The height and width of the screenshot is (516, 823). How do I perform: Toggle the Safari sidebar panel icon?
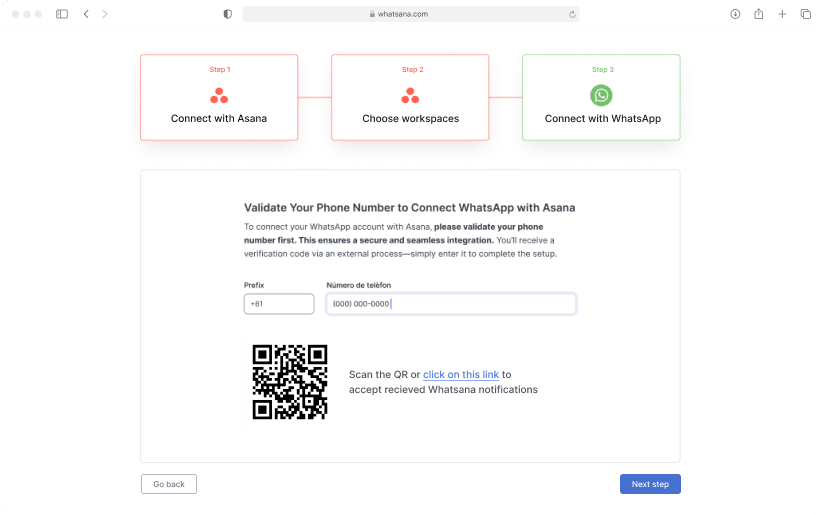[62, 14]
